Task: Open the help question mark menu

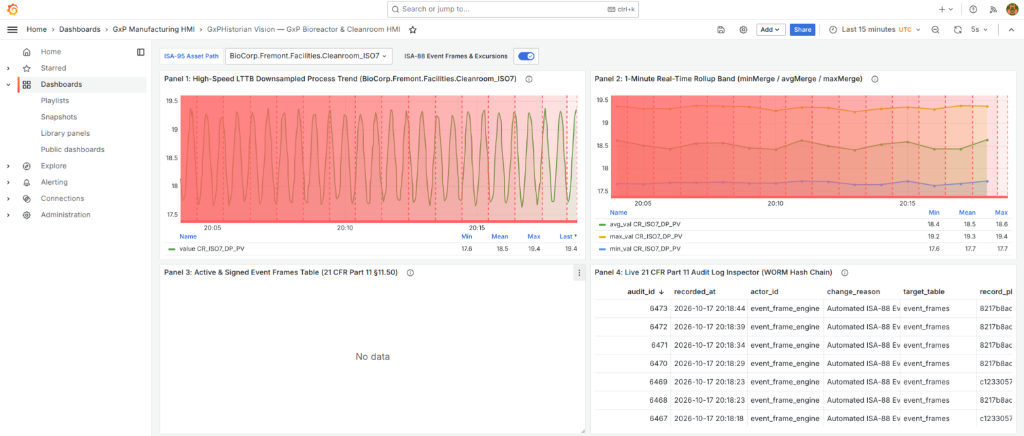Action: coord(973,9)
